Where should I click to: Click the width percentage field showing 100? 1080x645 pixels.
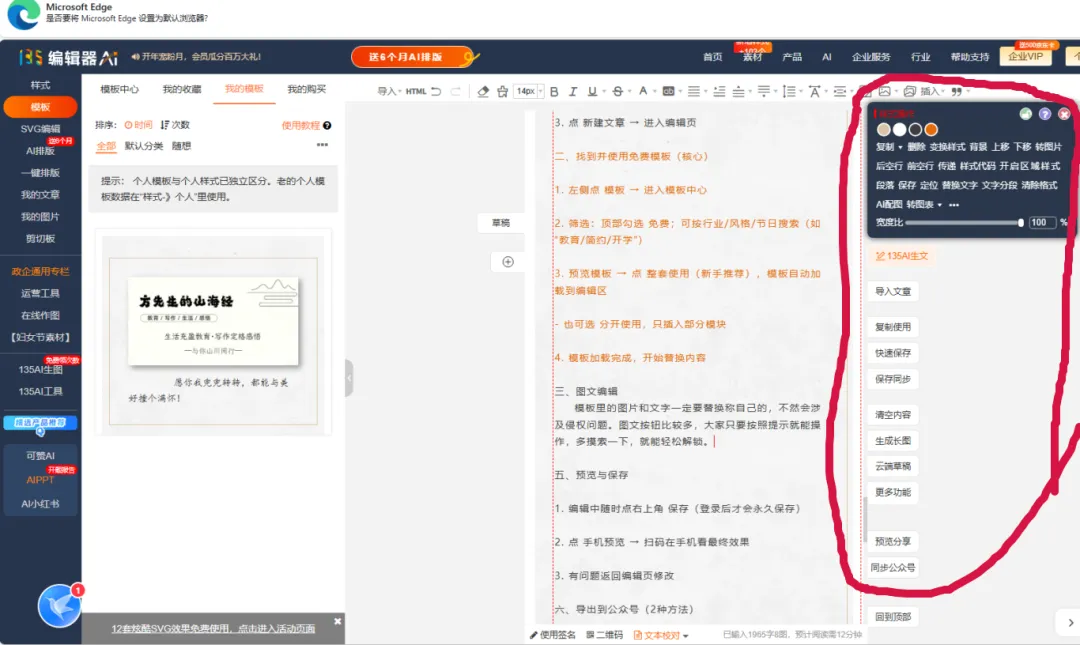point(1041,223)
